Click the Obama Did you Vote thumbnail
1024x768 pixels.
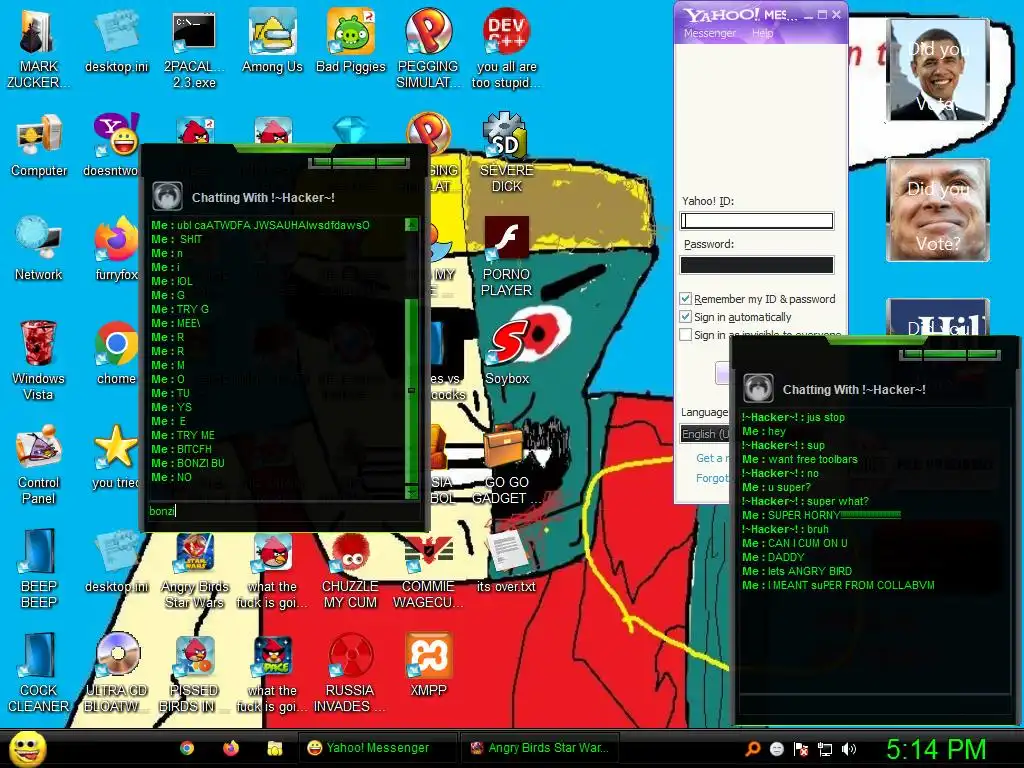coord(938,69)
